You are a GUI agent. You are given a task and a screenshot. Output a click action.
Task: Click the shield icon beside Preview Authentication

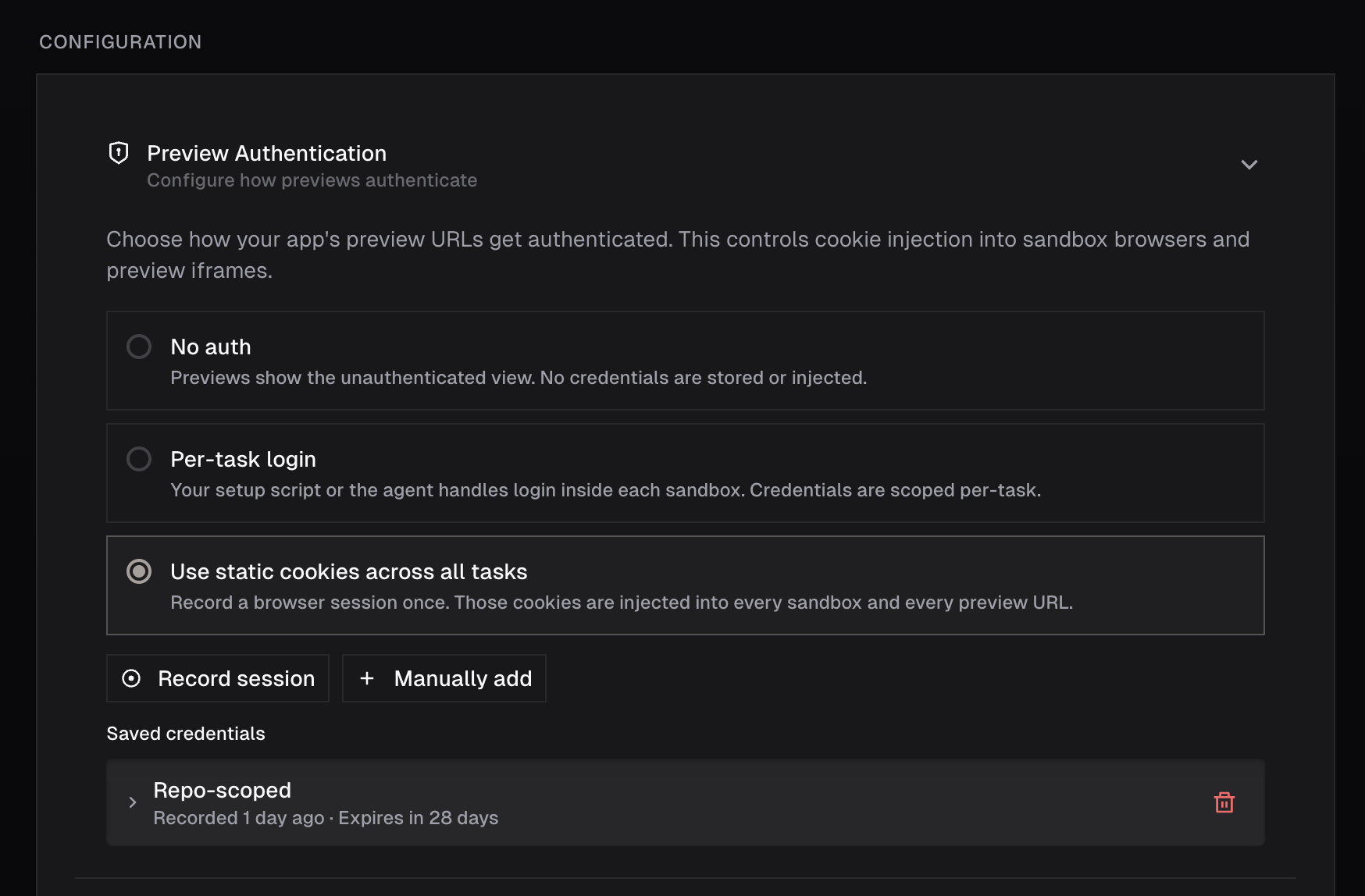coord(119,153)
